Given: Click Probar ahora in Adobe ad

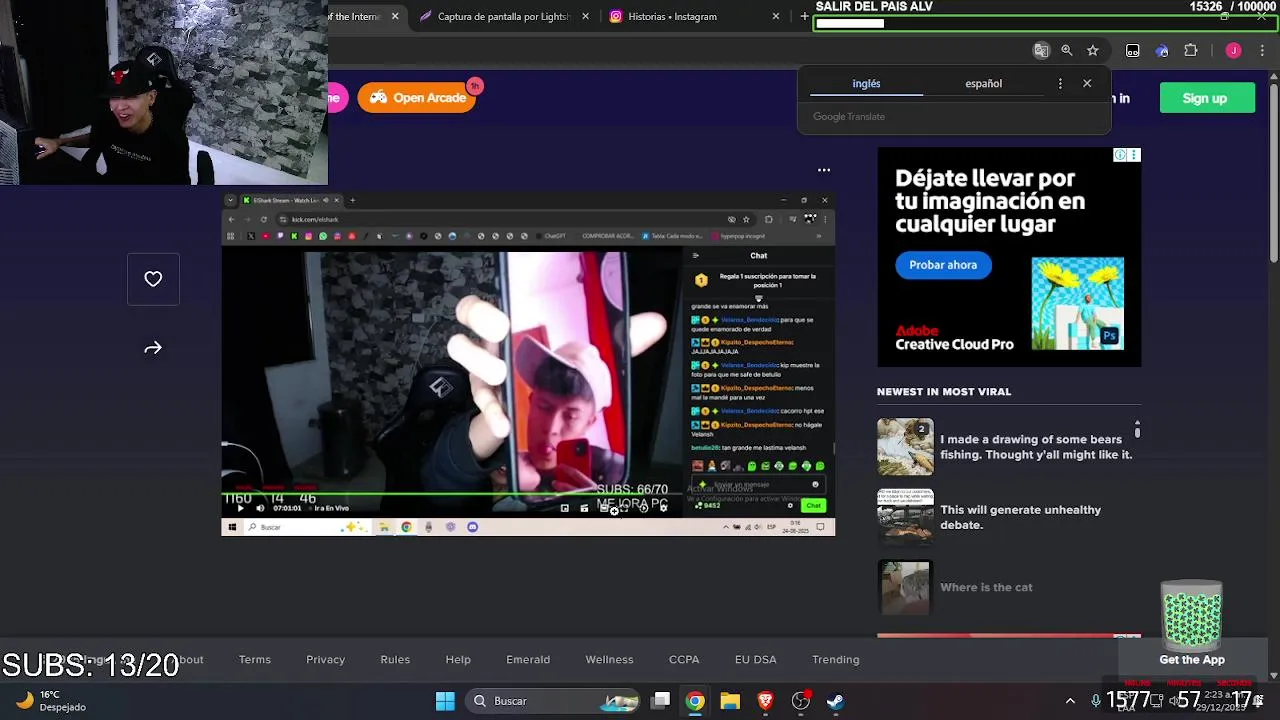Looking at the screenshot, I should point(943,265).
